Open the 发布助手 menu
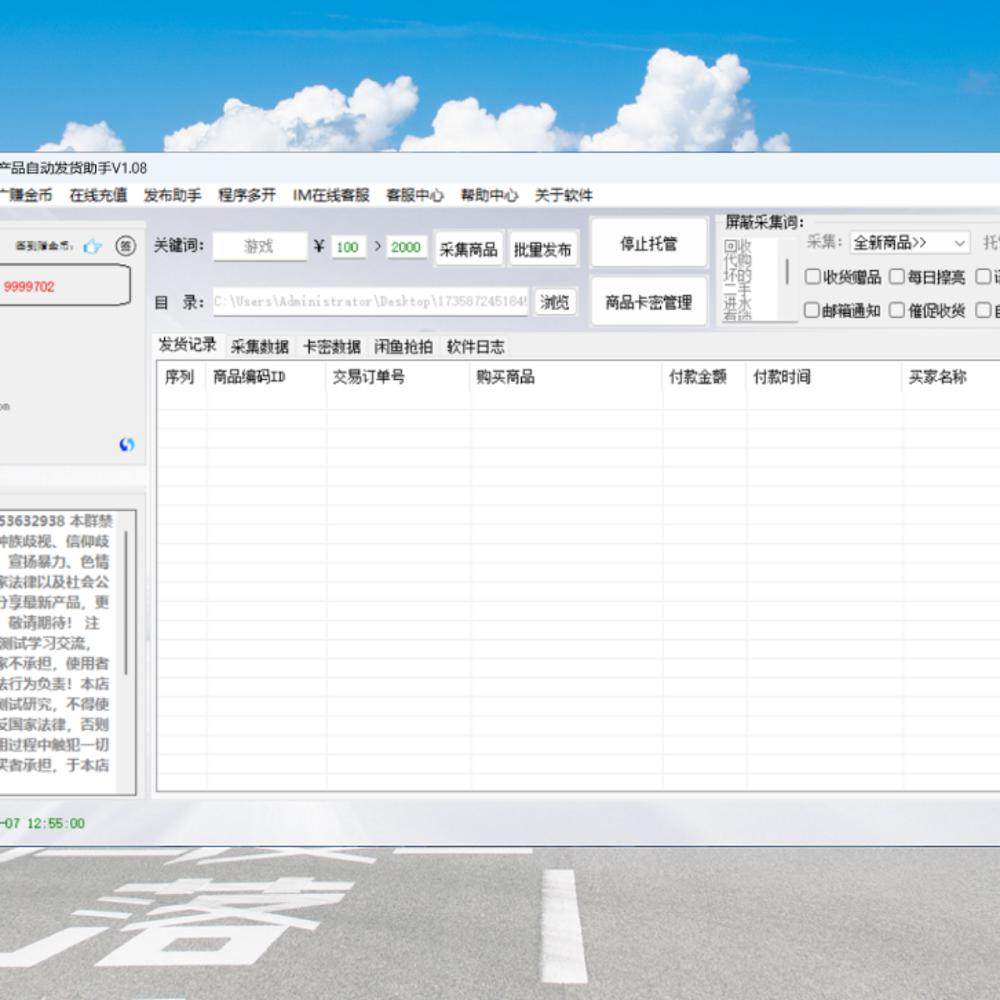Screen dimensions: 1000x1000 [172, 195]
